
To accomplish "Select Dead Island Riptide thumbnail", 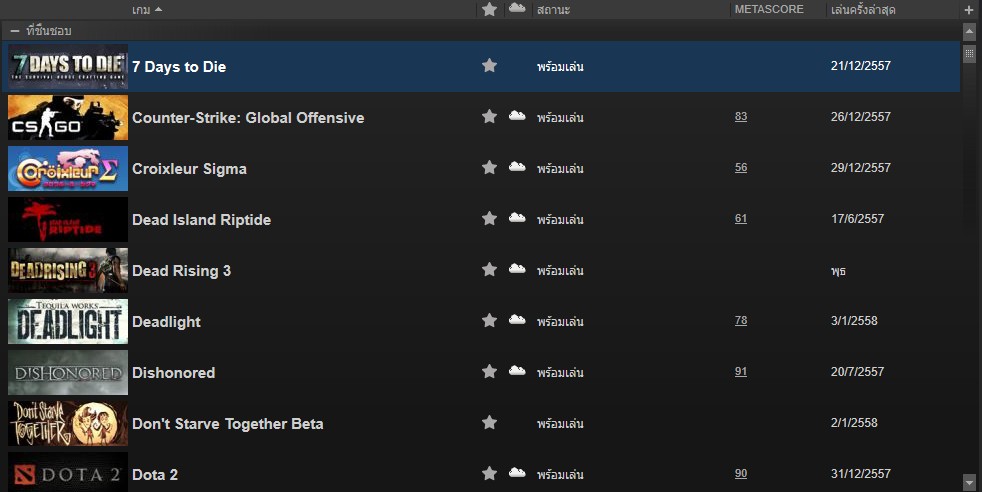I will (68, 220).
